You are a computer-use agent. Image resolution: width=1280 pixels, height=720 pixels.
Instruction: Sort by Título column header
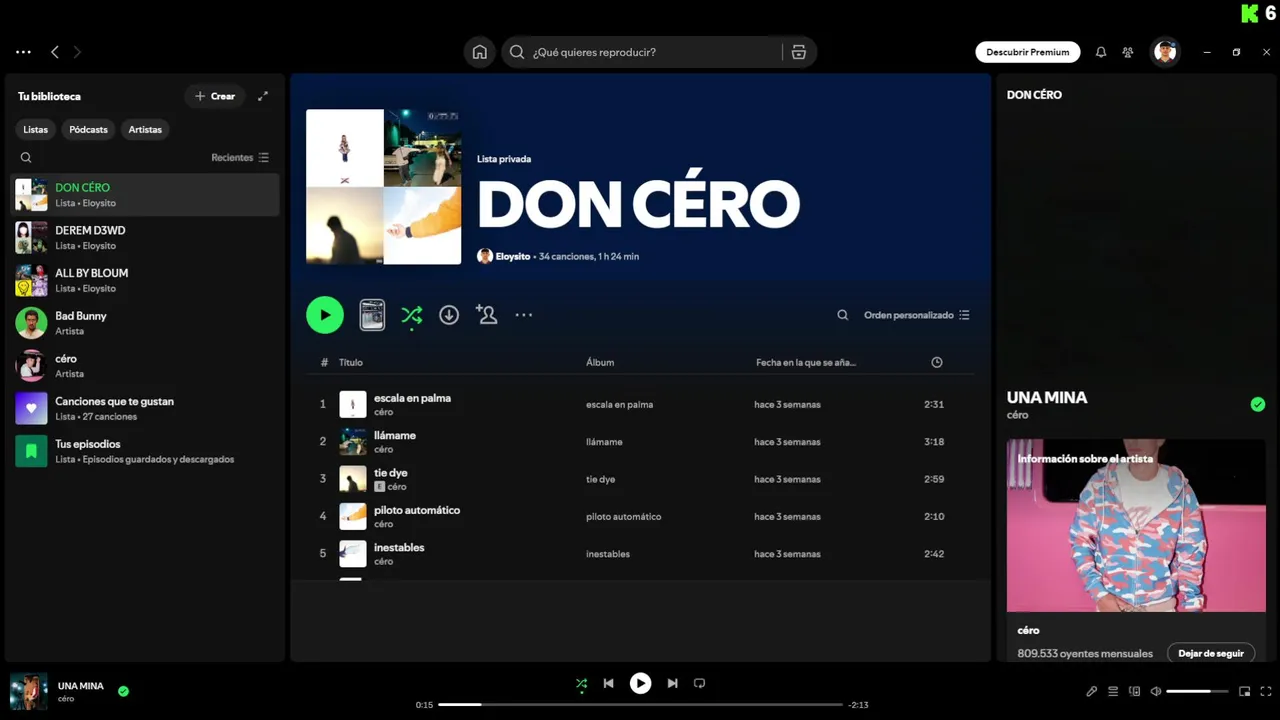coord(351,362)
